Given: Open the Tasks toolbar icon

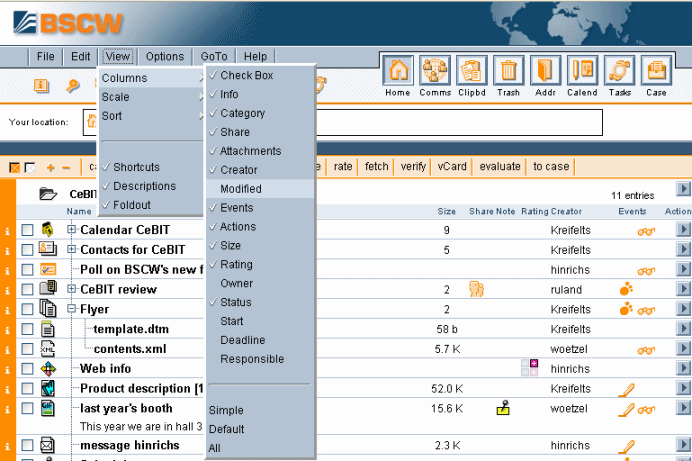Looking at the screenshot, I should [619, 73].
